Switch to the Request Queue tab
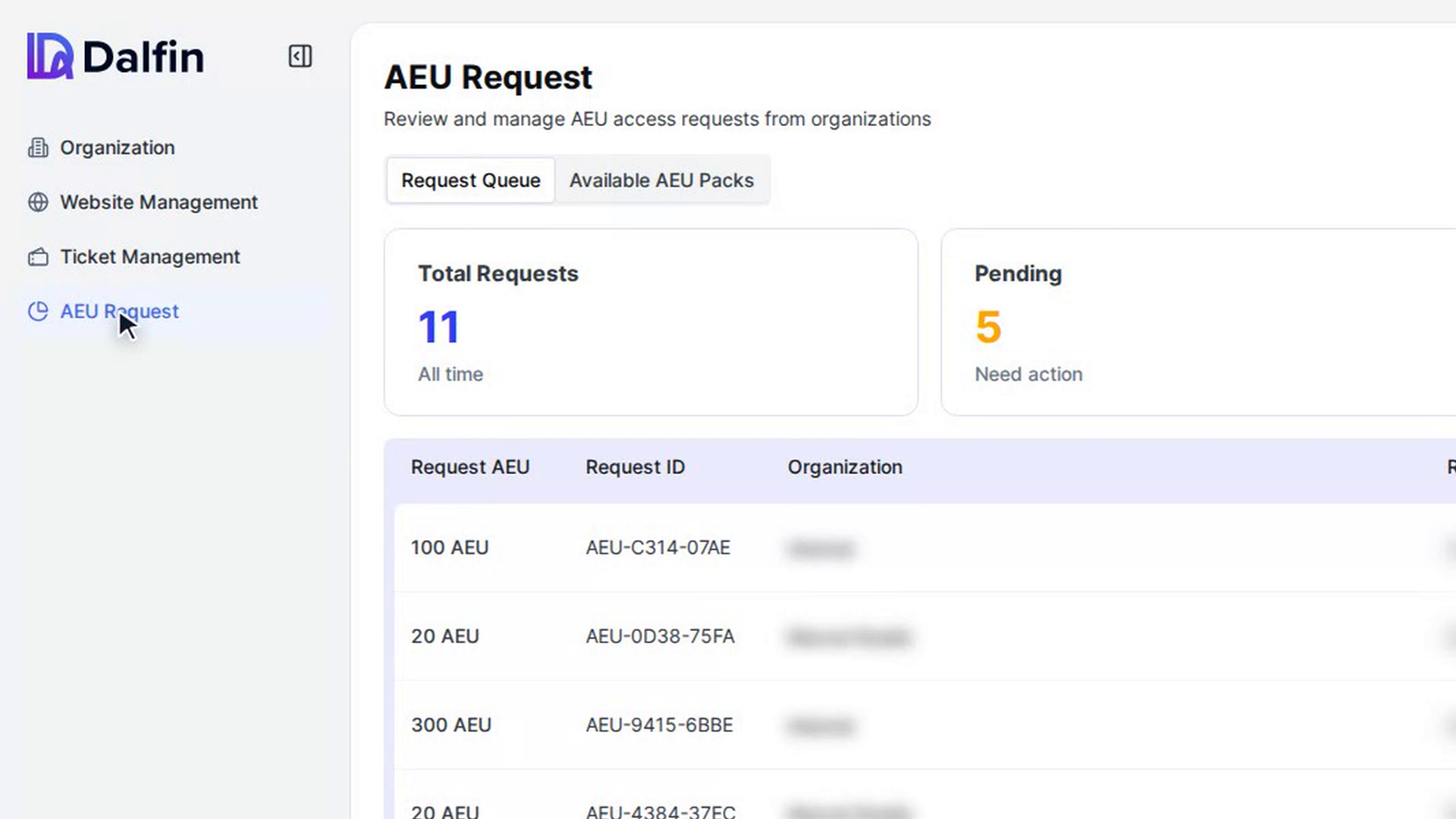 click(x=471, y=180)
